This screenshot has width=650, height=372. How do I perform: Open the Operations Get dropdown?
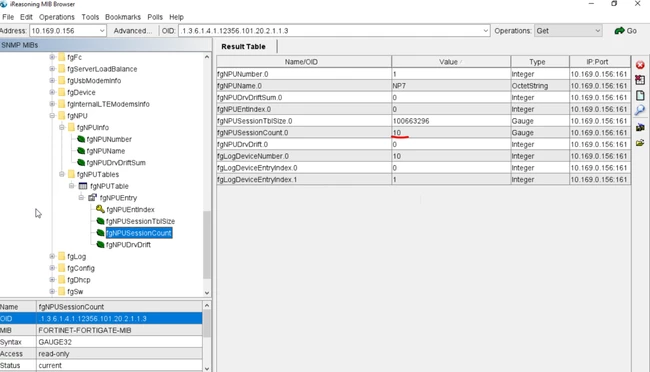568,31
